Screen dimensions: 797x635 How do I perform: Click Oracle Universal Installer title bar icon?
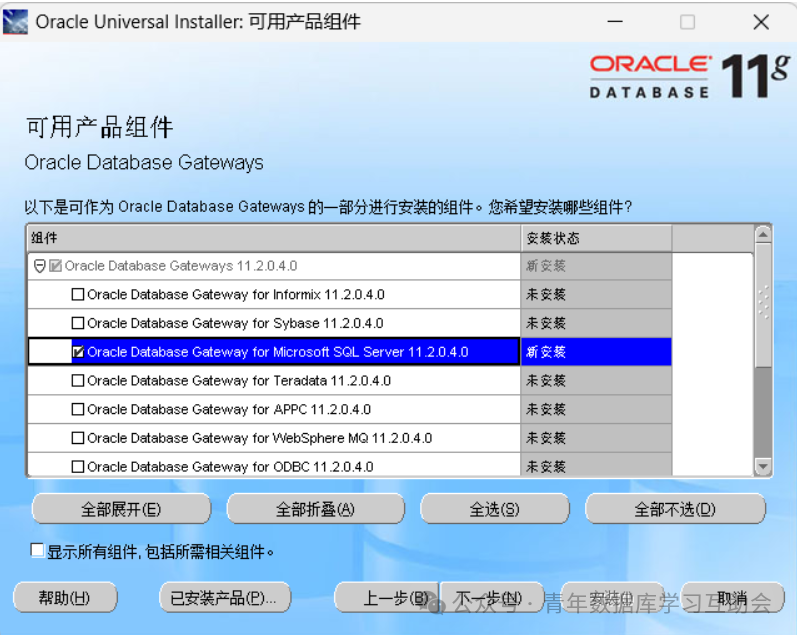point(15,22)
